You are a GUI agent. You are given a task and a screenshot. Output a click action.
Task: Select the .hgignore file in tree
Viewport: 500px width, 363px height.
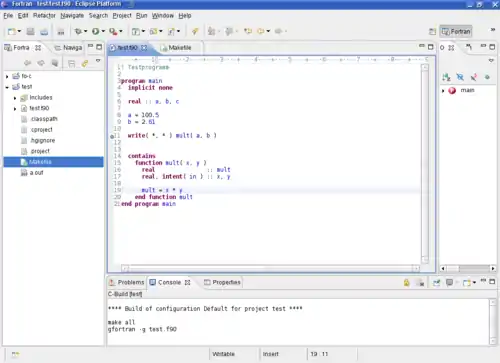point(42,141)
